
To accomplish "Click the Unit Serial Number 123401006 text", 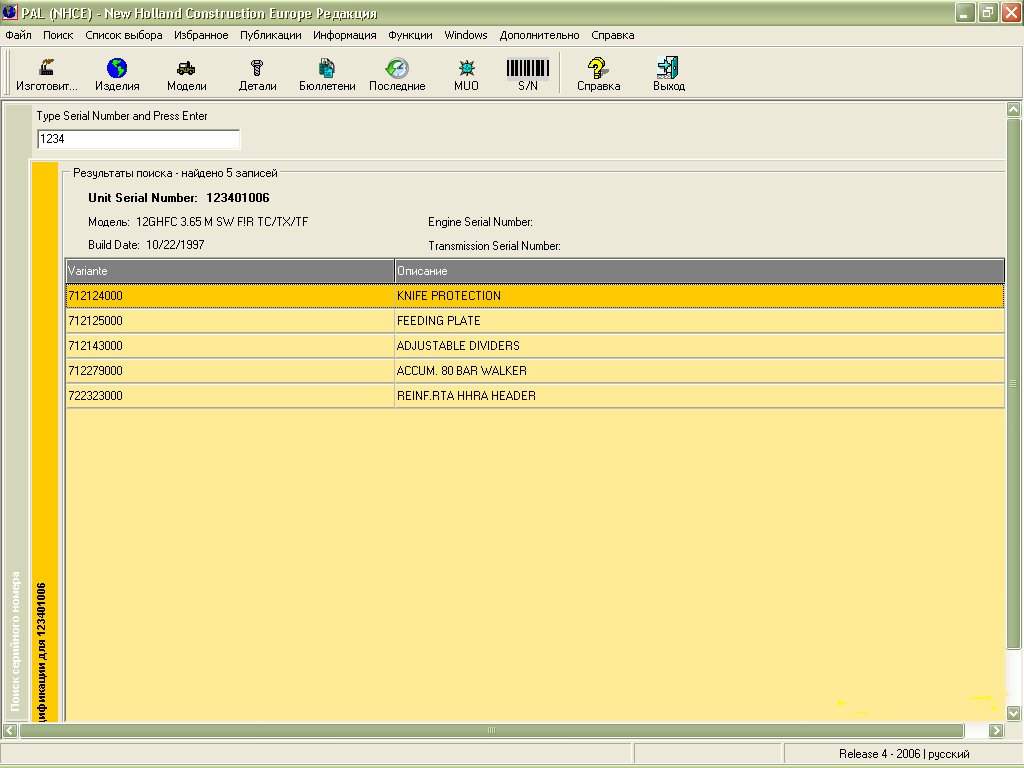I will [178, 198].
